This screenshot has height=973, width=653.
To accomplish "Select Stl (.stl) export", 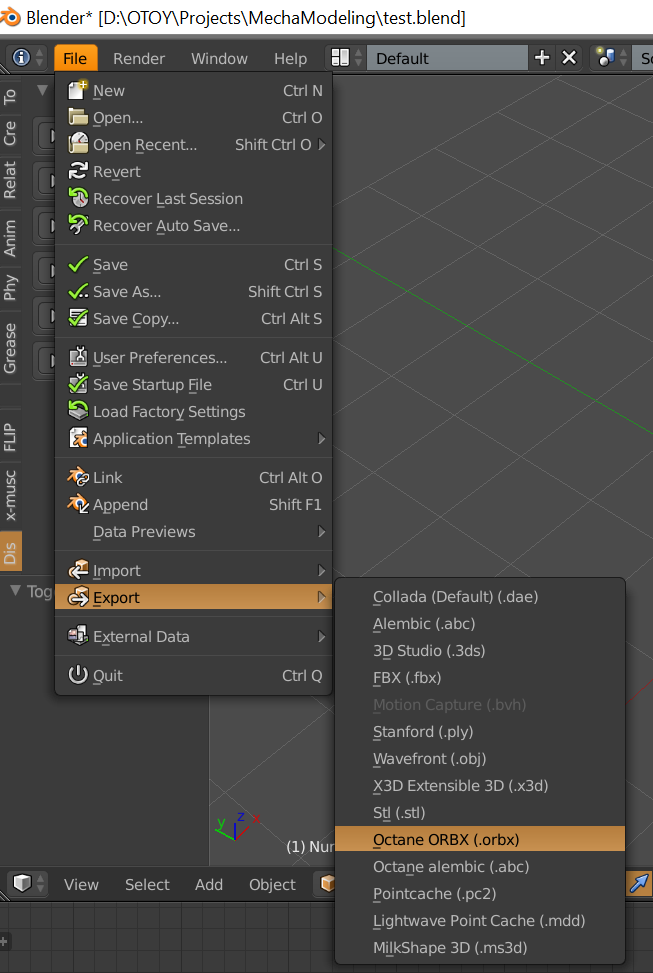I will click(x=480, y=813).
